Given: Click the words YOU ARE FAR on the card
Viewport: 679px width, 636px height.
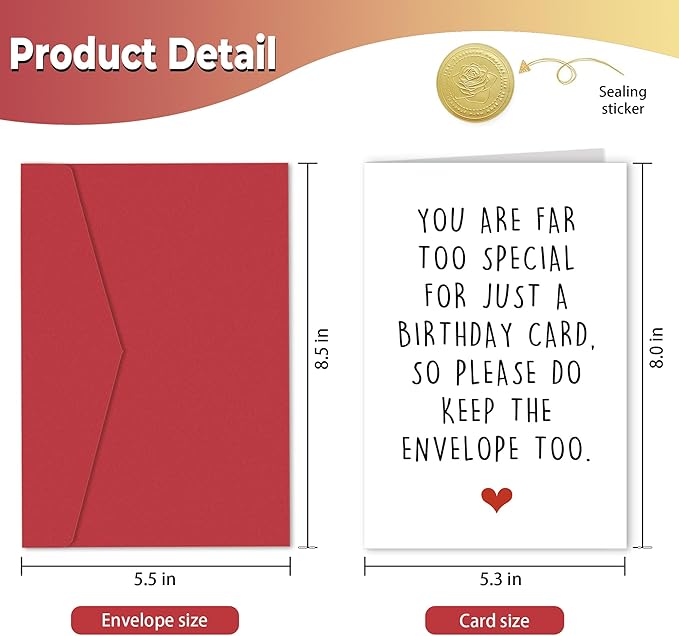Looking at the screenshot, I should click(x=496, y=220).
